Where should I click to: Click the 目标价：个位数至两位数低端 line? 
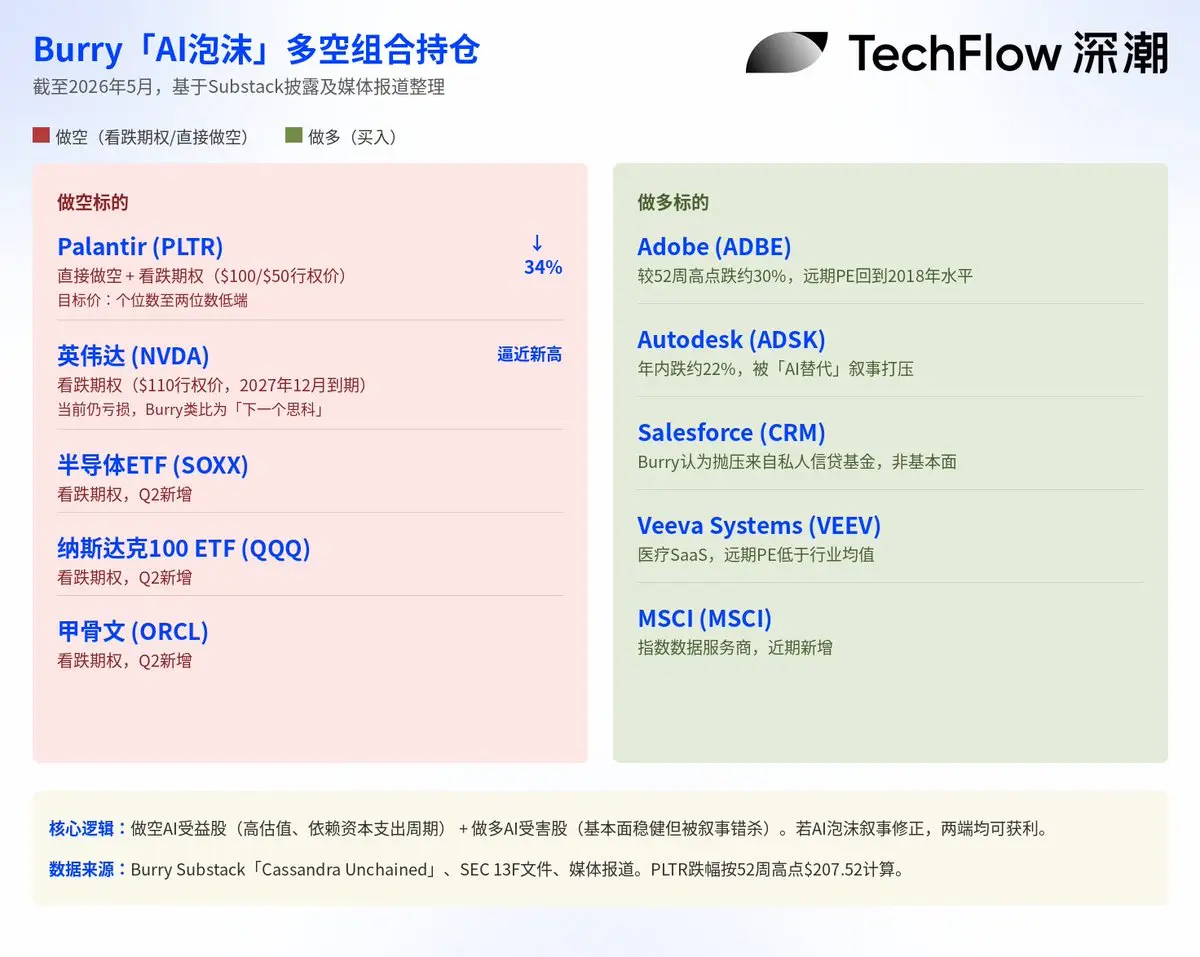coord(152,300)
